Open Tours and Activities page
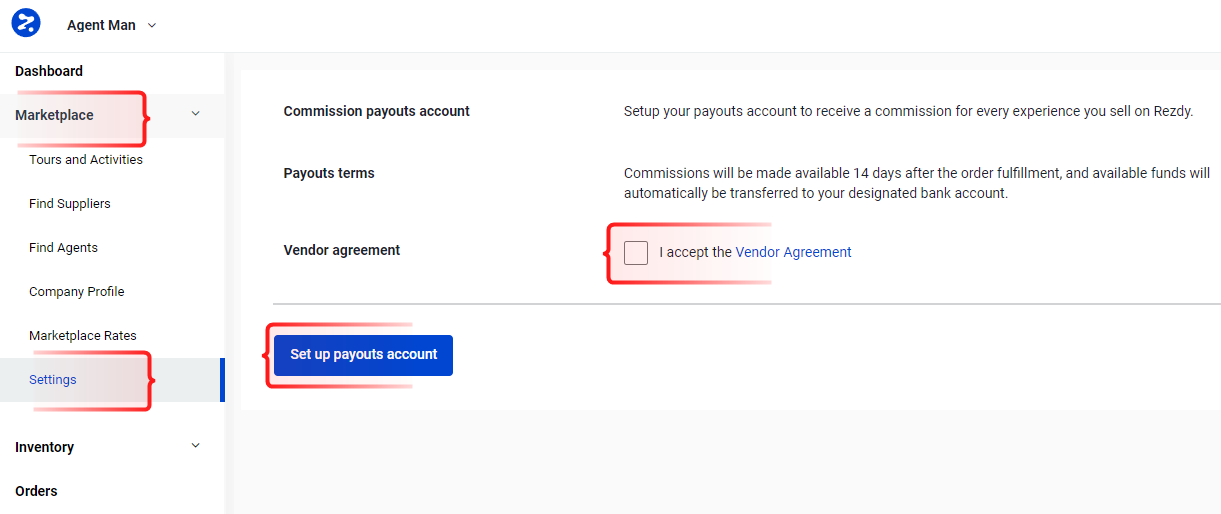The width and height of the screenshot is (1221, 514). pyautogui.click(x=86, y=160)
